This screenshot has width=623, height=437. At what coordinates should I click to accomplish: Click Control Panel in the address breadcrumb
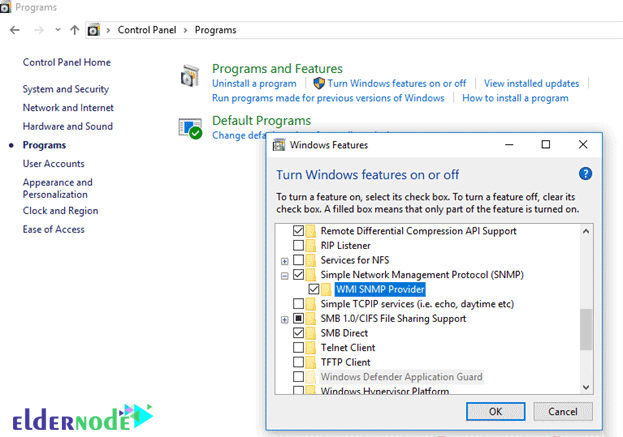[147, 30]
